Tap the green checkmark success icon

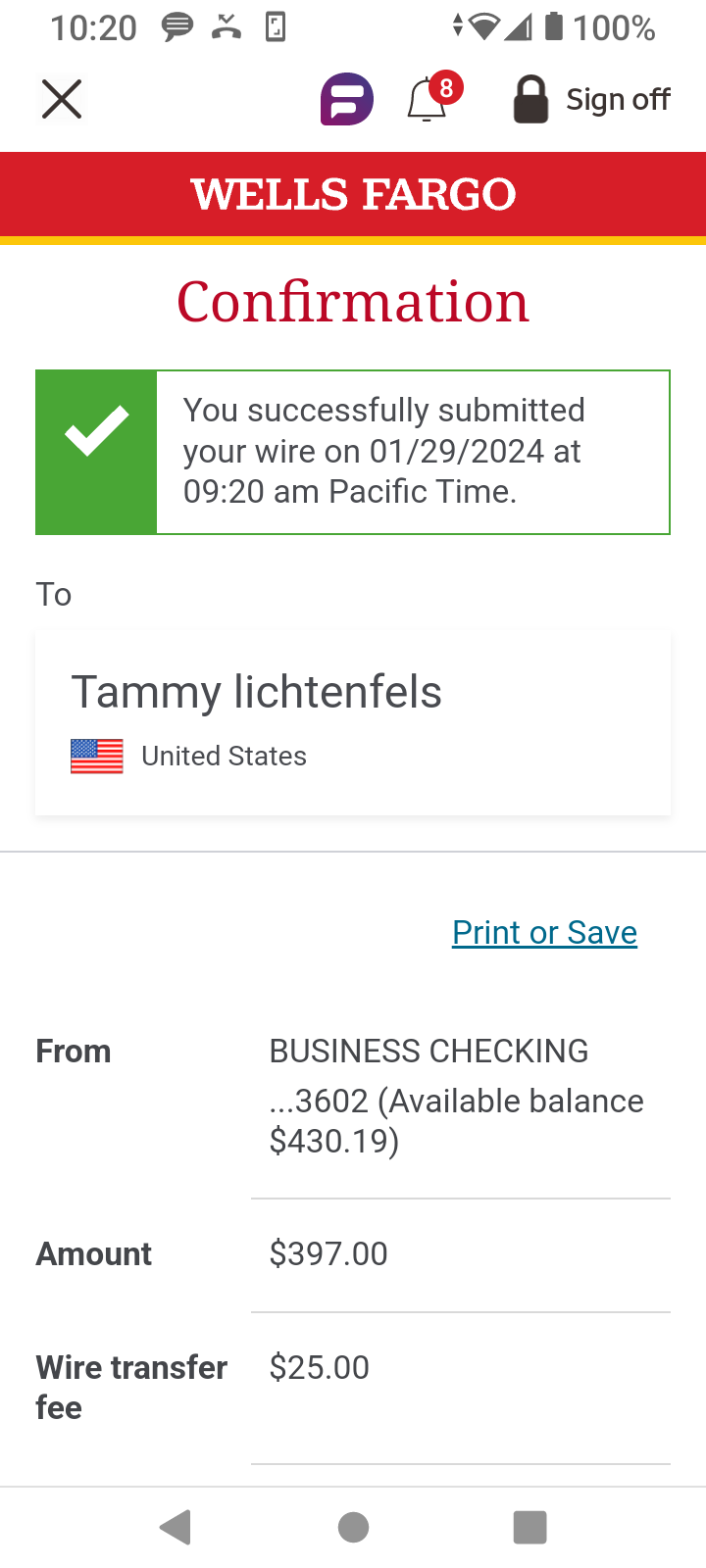click(96, 452)
